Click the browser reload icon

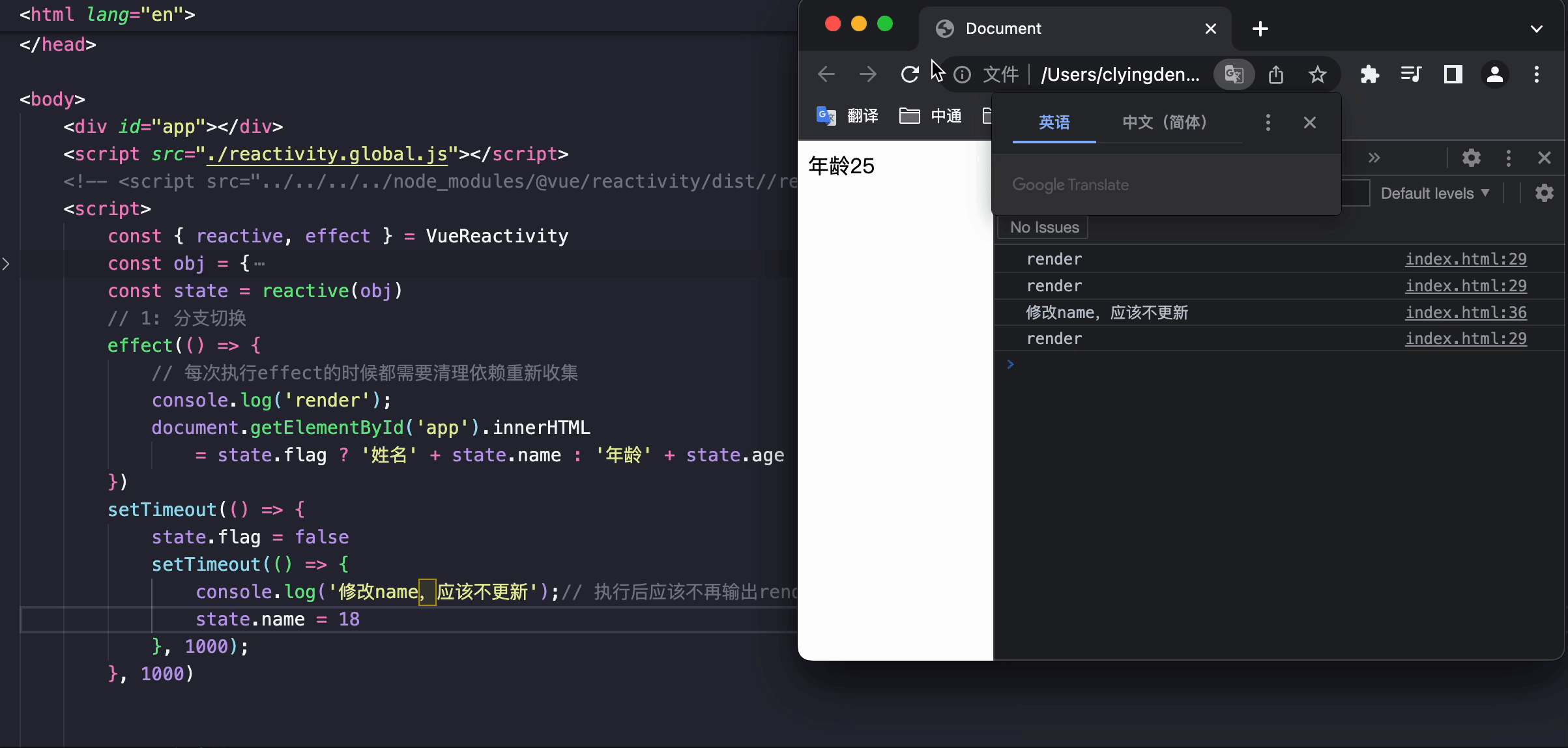(x=909, y=74)
